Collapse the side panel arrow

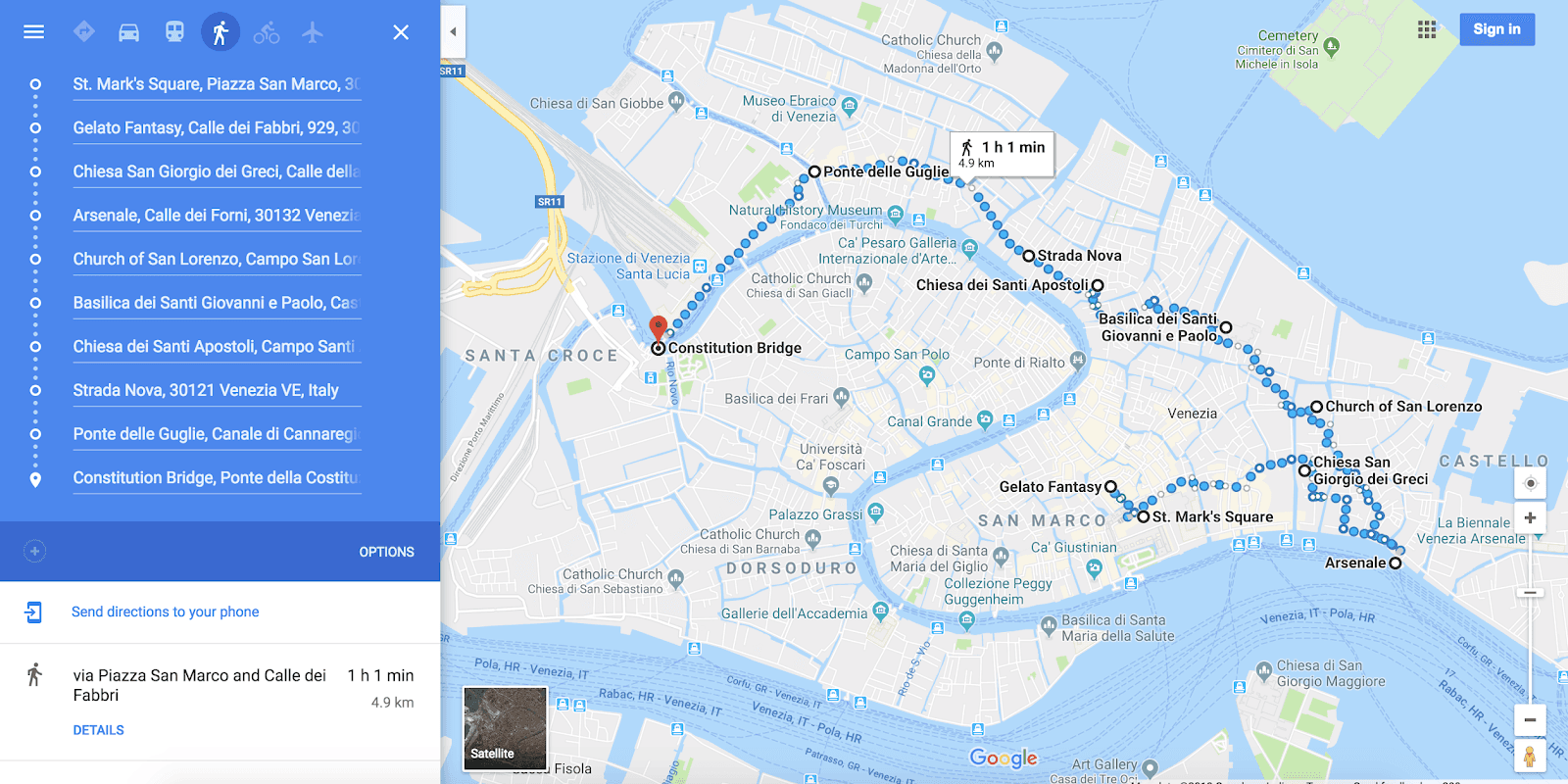coord(453,32)
